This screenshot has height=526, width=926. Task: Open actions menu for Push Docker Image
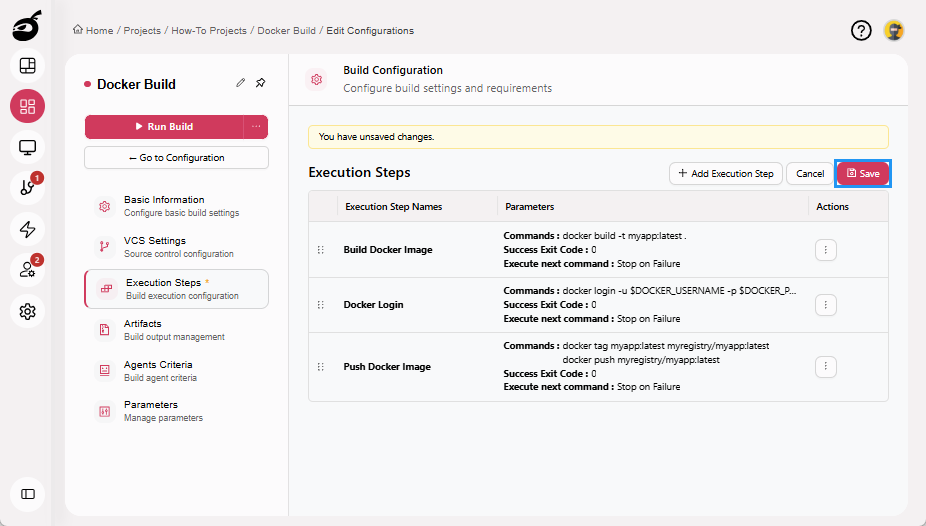(826, 367)
